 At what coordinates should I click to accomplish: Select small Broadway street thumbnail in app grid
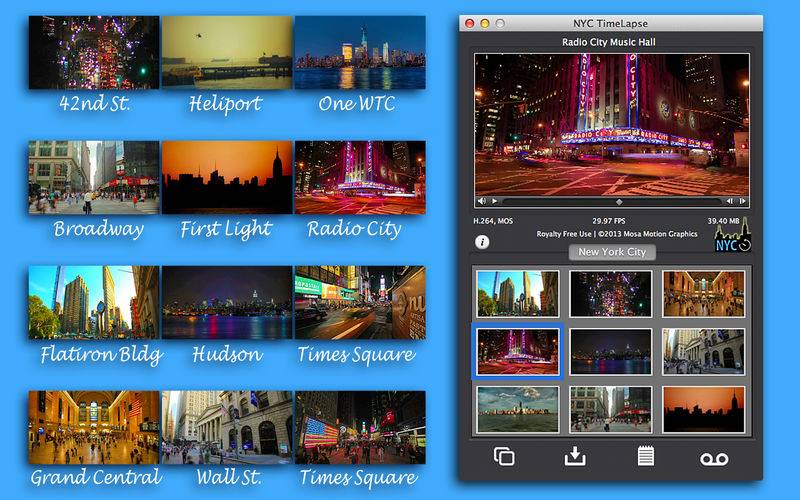[610, 410]
